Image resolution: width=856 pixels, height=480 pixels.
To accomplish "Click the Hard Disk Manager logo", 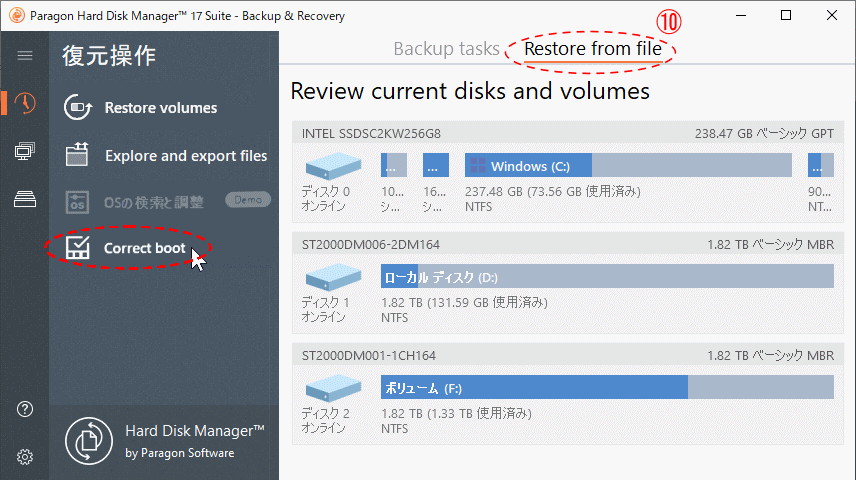I will [89, 441].
